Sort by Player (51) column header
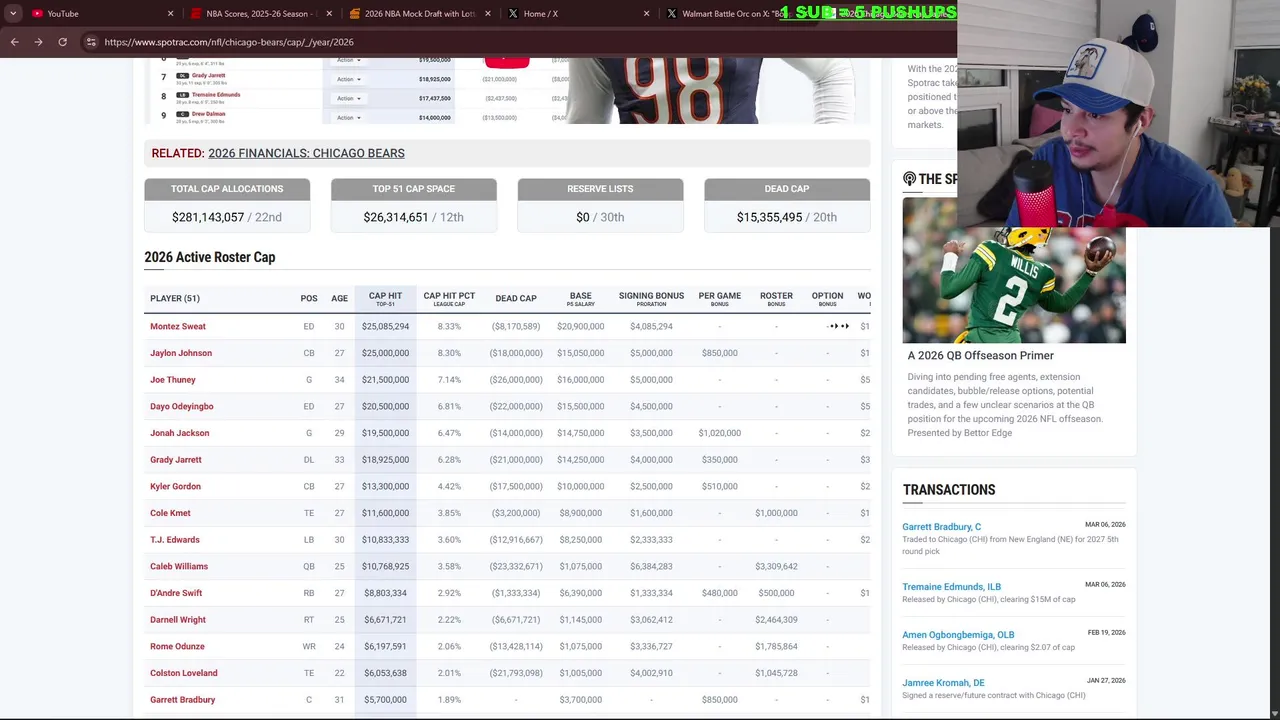 pyautogui.click(x=175, y=298)
